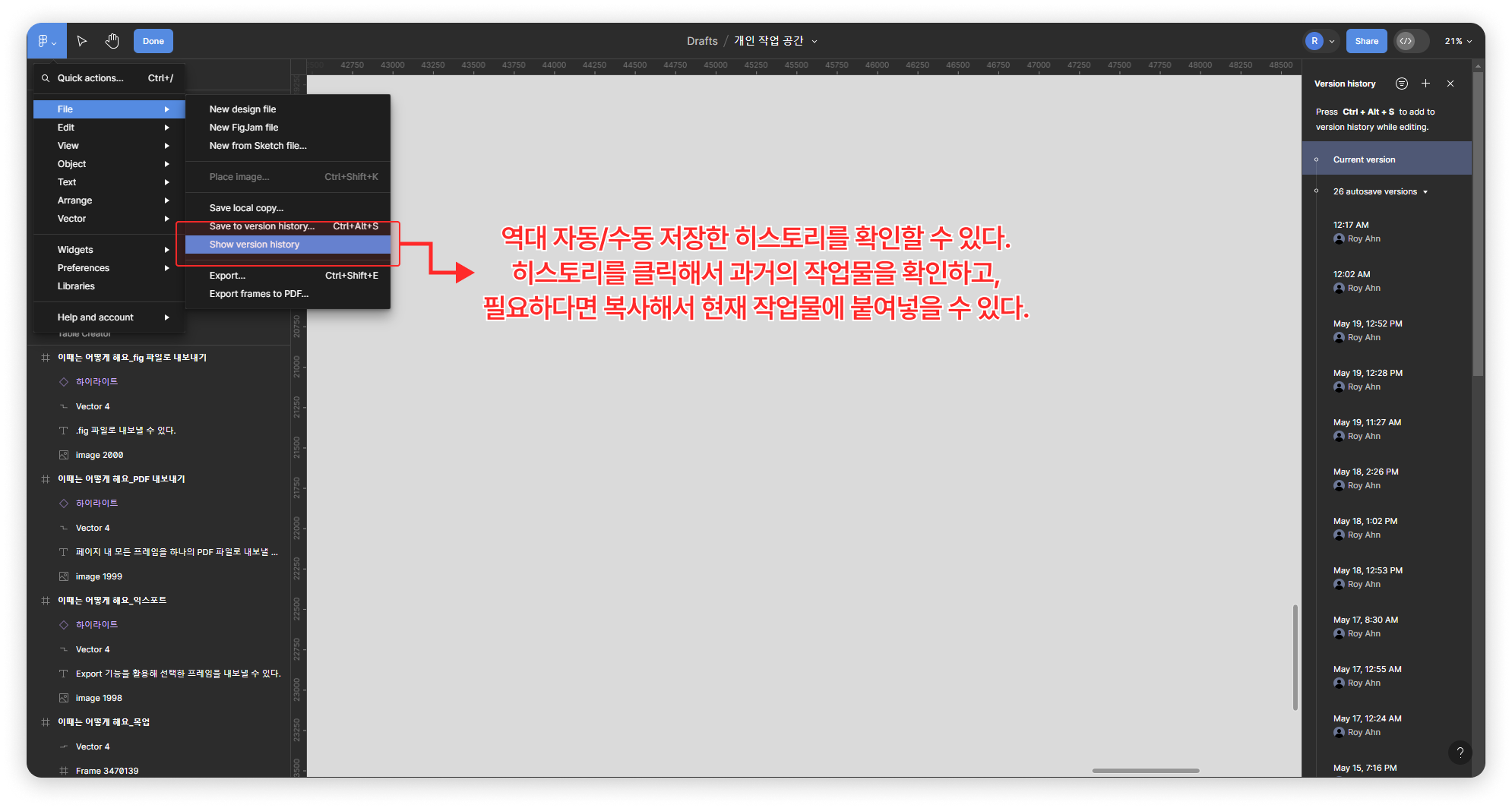1512x808 pixels.
Task: Choose Export frames to PDF
Action: (x=288, y=294)
